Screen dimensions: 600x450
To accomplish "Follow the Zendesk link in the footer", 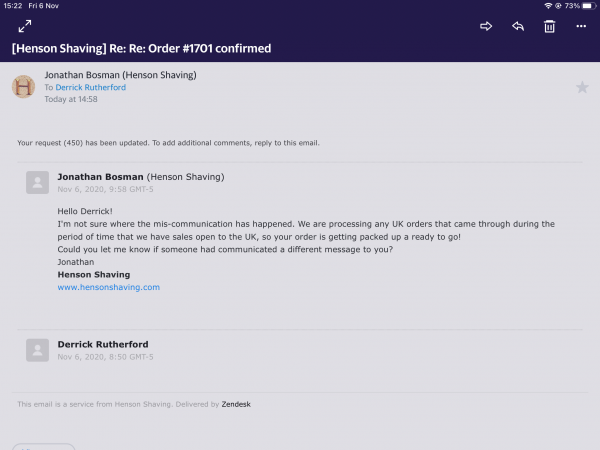I will (236, 404).
